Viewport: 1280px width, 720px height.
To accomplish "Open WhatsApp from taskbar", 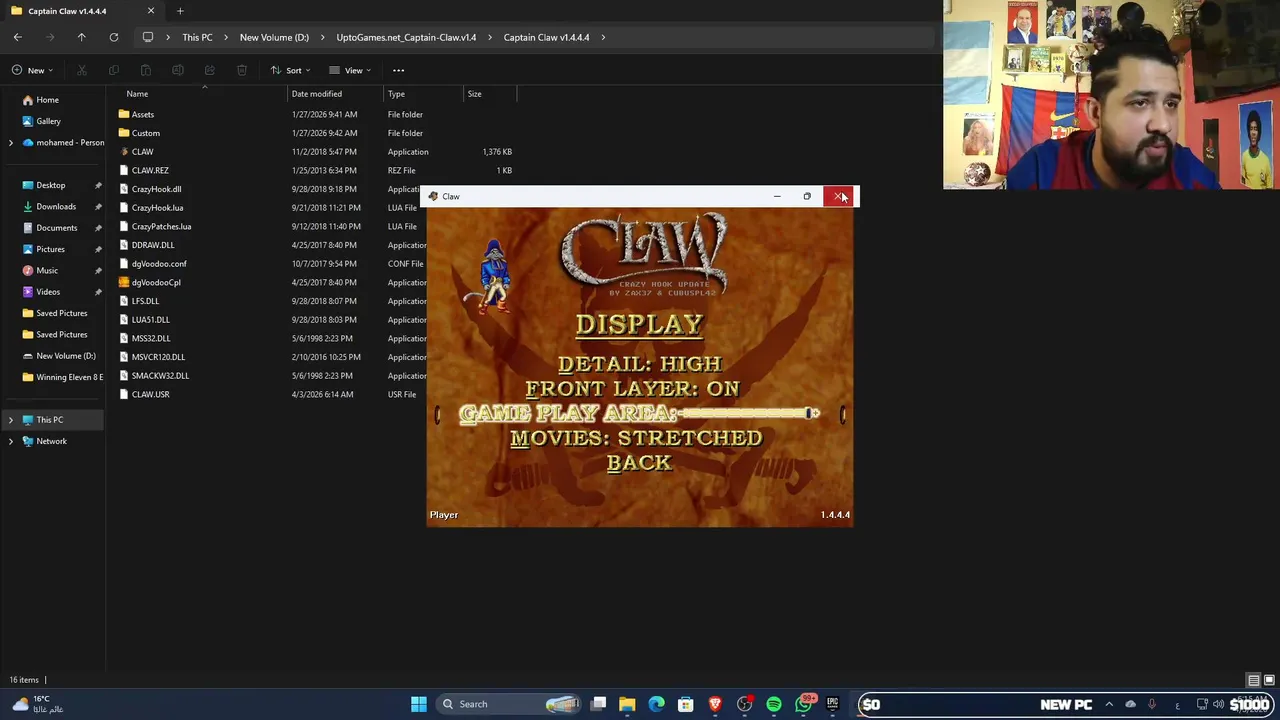I will tap(803, 704).
